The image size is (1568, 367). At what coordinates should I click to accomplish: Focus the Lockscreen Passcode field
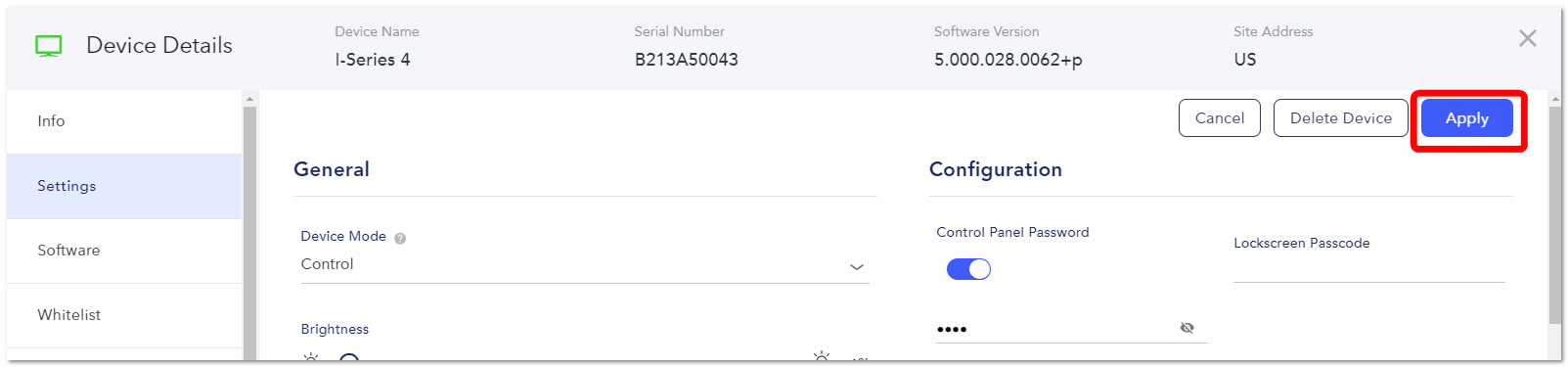click(x=1368, y=269)
